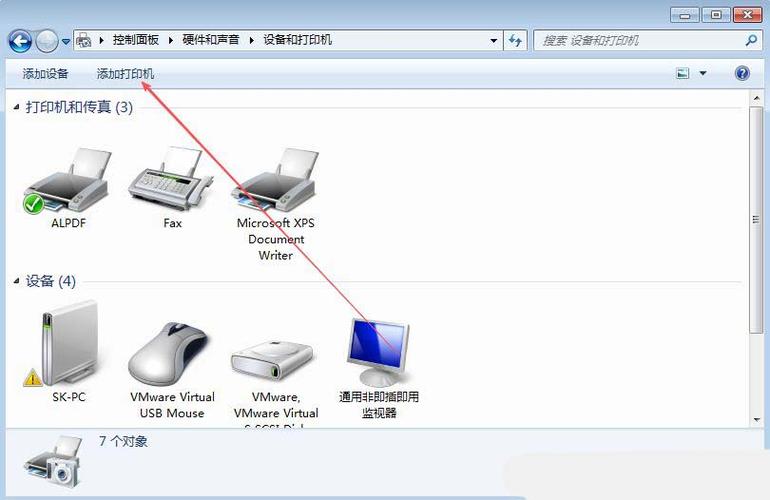Collapse the 打印机和传真 (3) group
Image resolution: width=770 pixels, height=500 pixels.
(16, 107)
